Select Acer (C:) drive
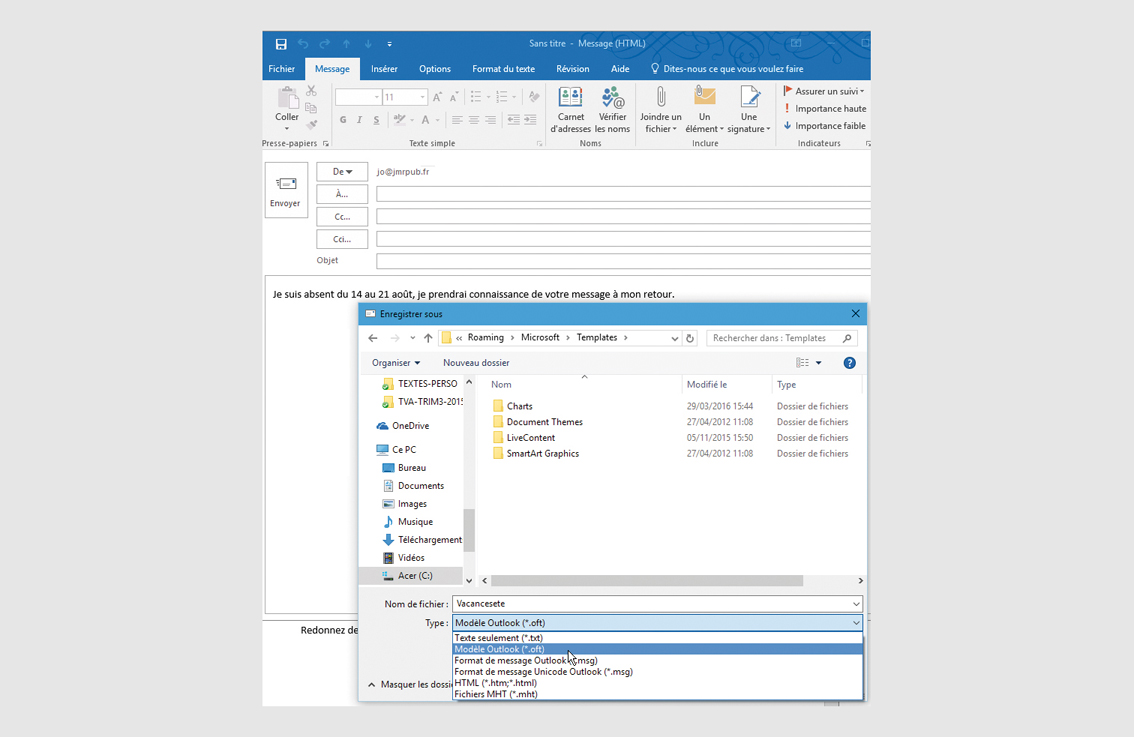Image resolution: width=1134 pixels, height=737 pixels. (x=408, y=576)
